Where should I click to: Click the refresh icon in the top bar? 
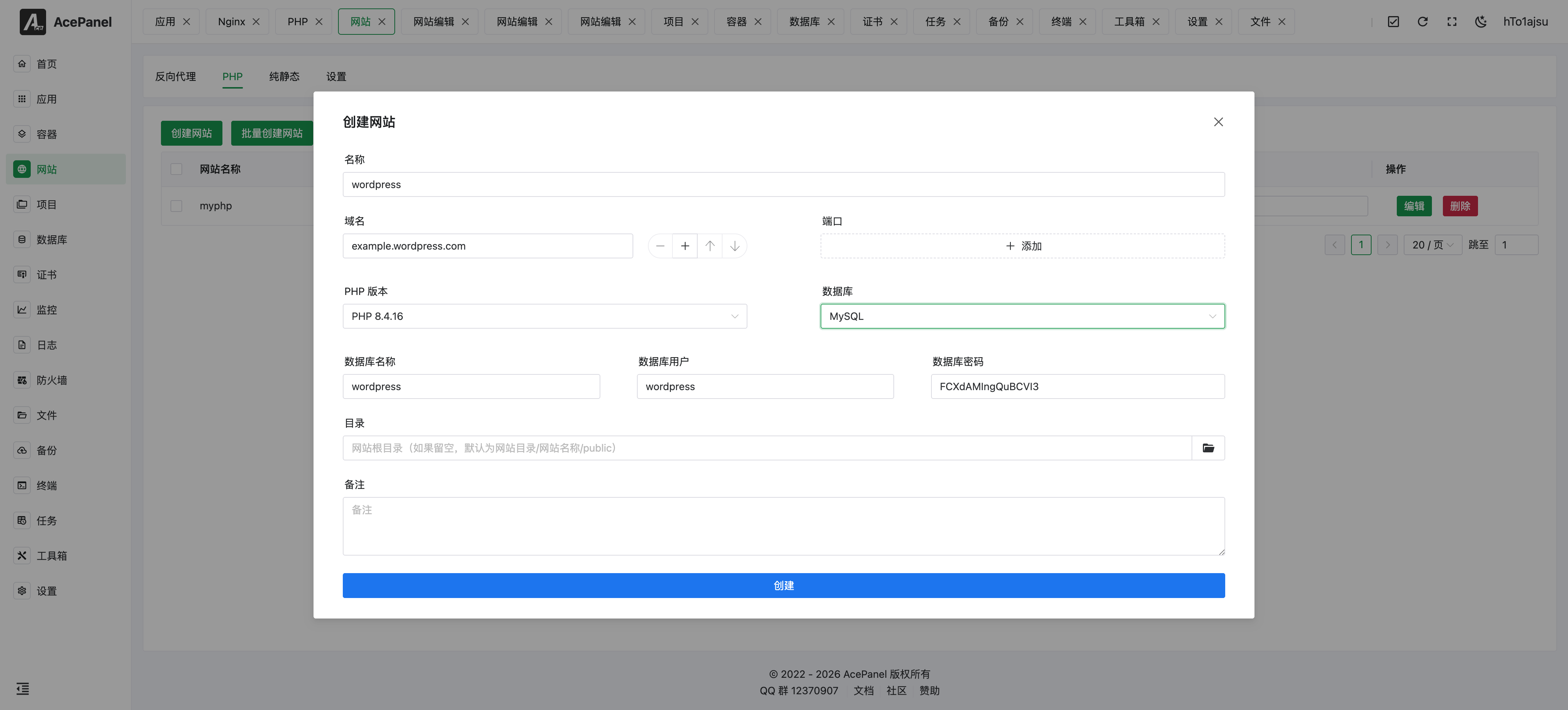tap(1423, 21)
